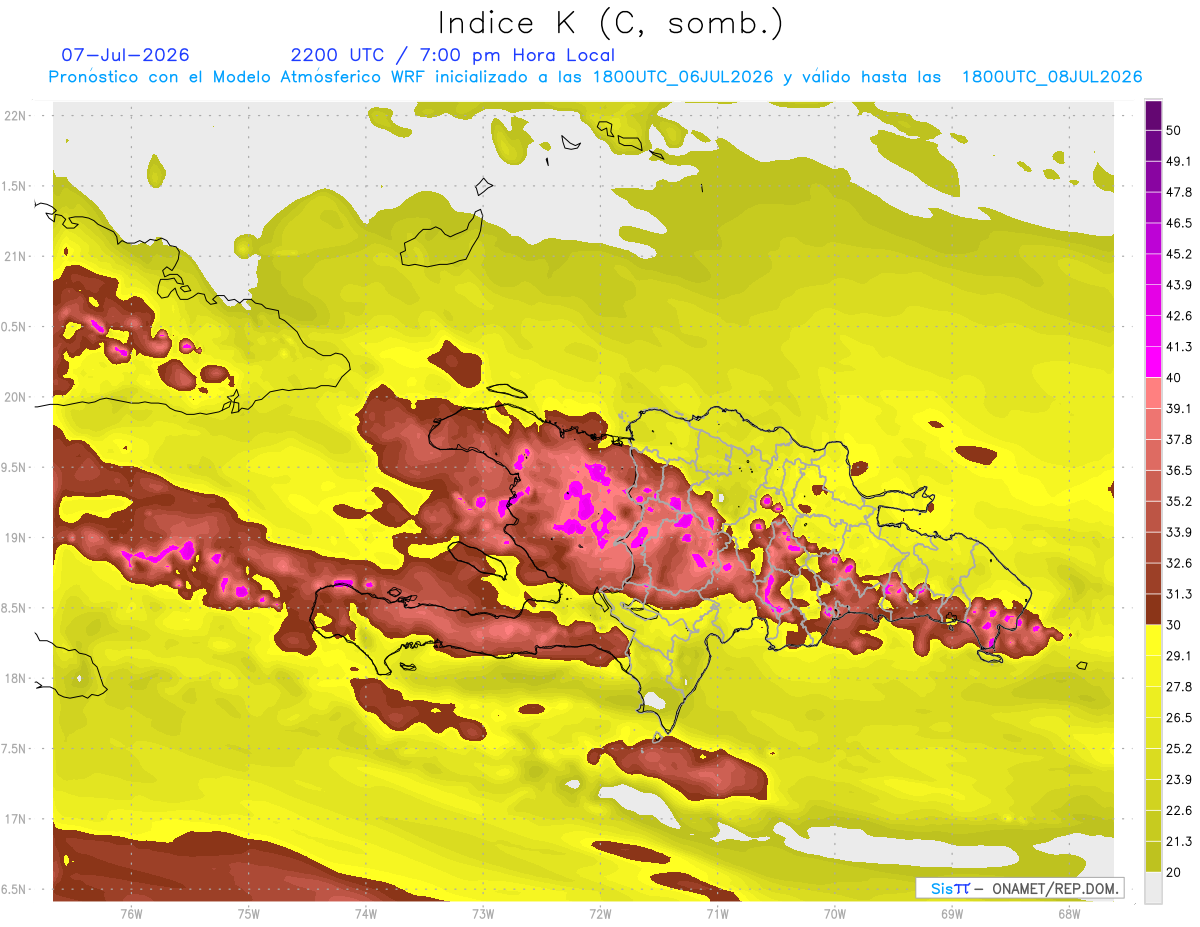Click the '19N' latitude label

click(x=17, y=537)
